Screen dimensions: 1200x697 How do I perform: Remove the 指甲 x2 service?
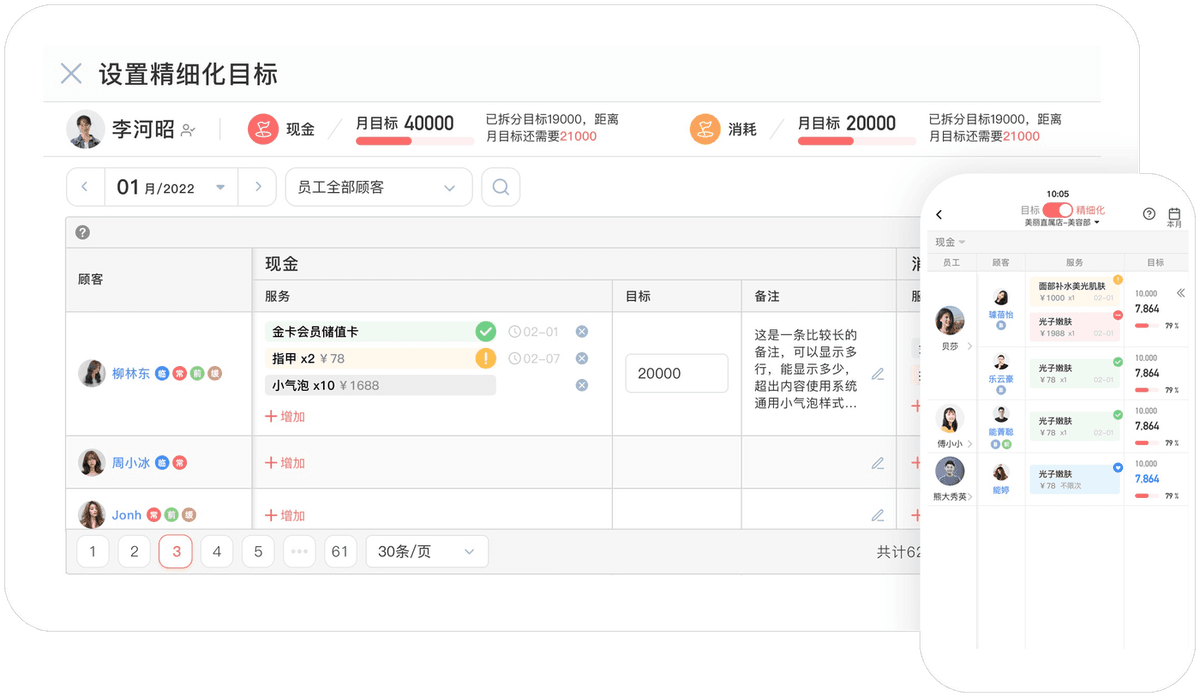click(x=582, y=358)
